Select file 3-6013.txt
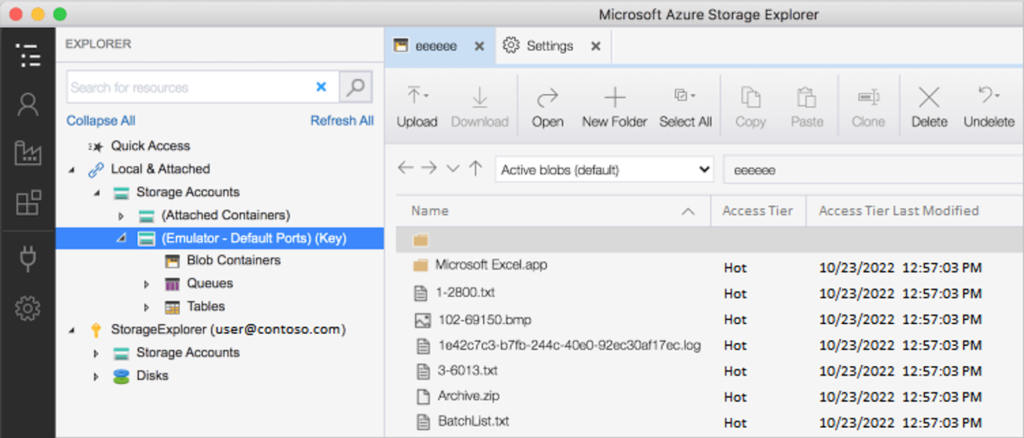1024x438 pixels. pos(467,371)
